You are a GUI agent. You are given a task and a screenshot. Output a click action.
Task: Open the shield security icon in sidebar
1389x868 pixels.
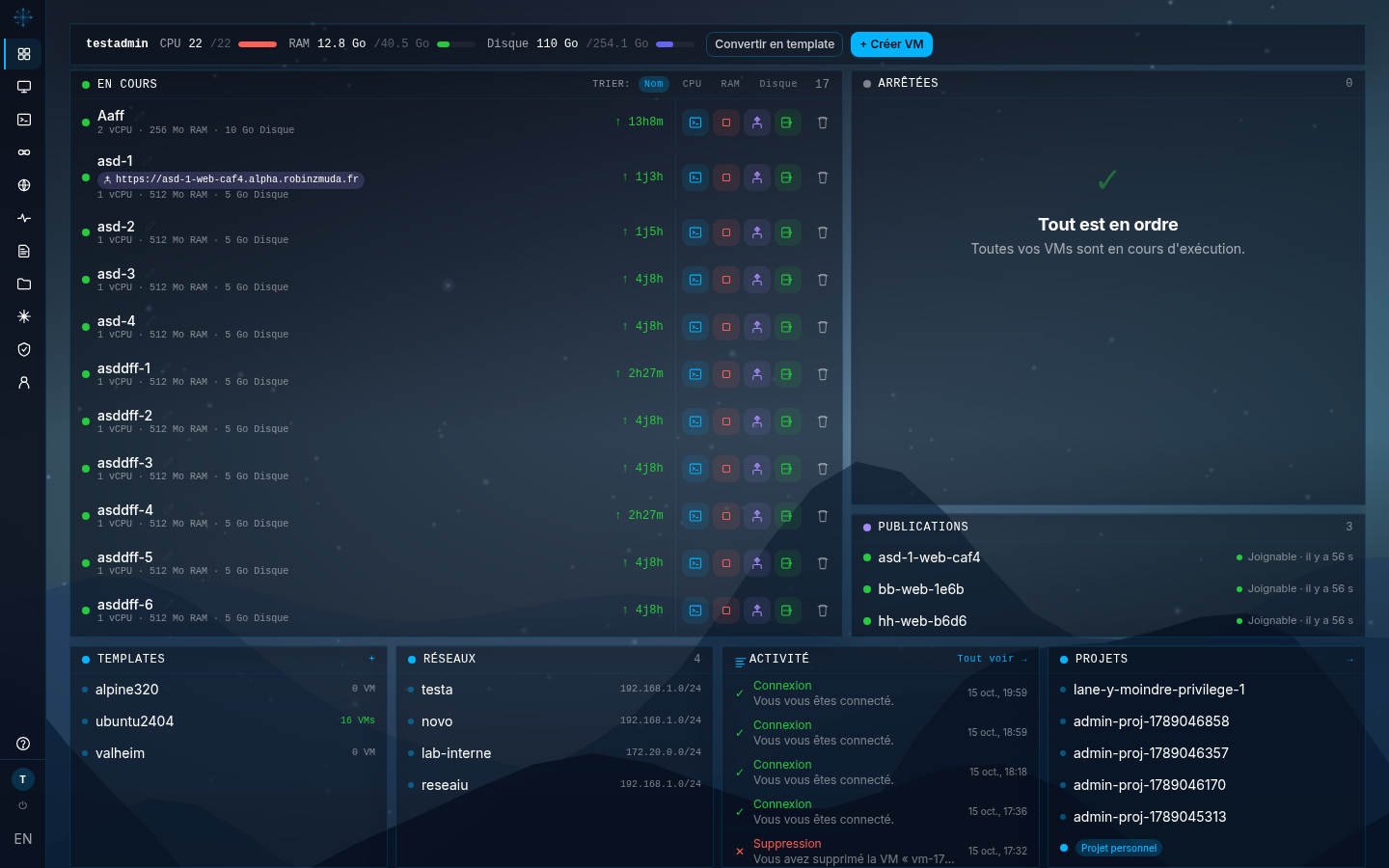(x=24, y=349)
